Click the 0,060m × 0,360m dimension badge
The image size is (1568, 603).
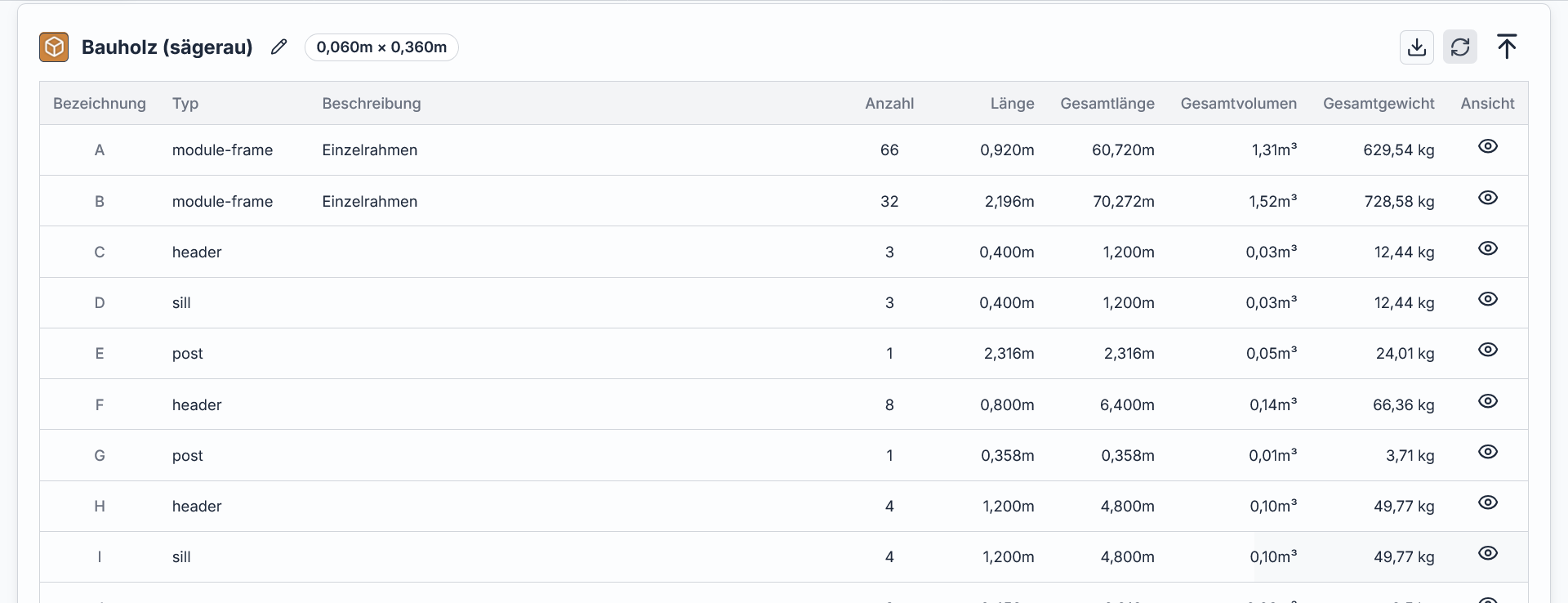(381, 47)
